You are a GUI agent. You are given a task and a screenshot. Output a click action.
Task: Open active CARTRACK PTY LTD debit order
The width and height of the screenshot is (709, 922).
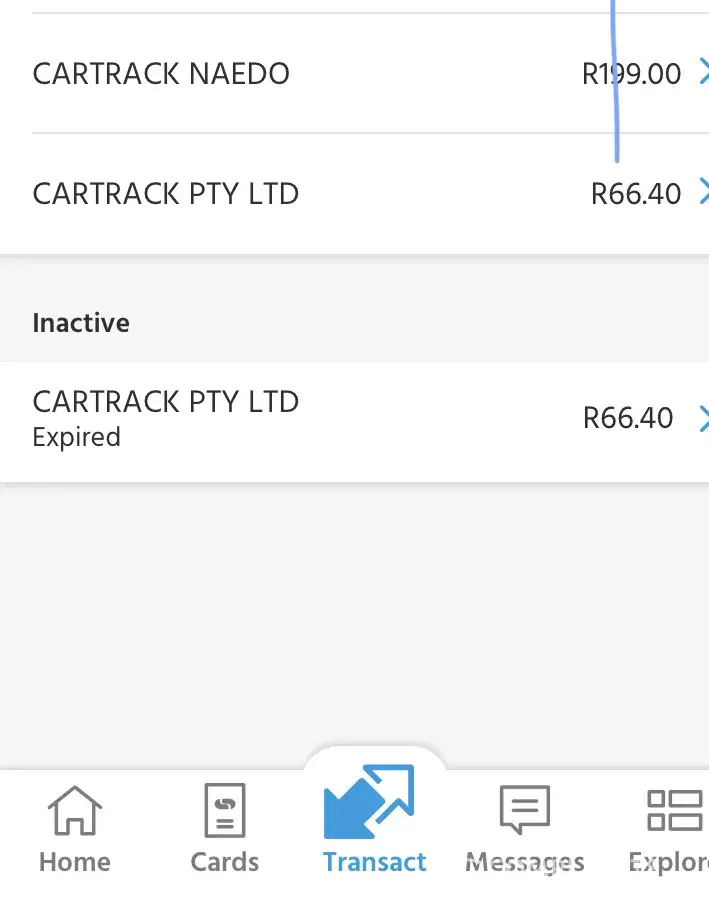coord(166,194)
